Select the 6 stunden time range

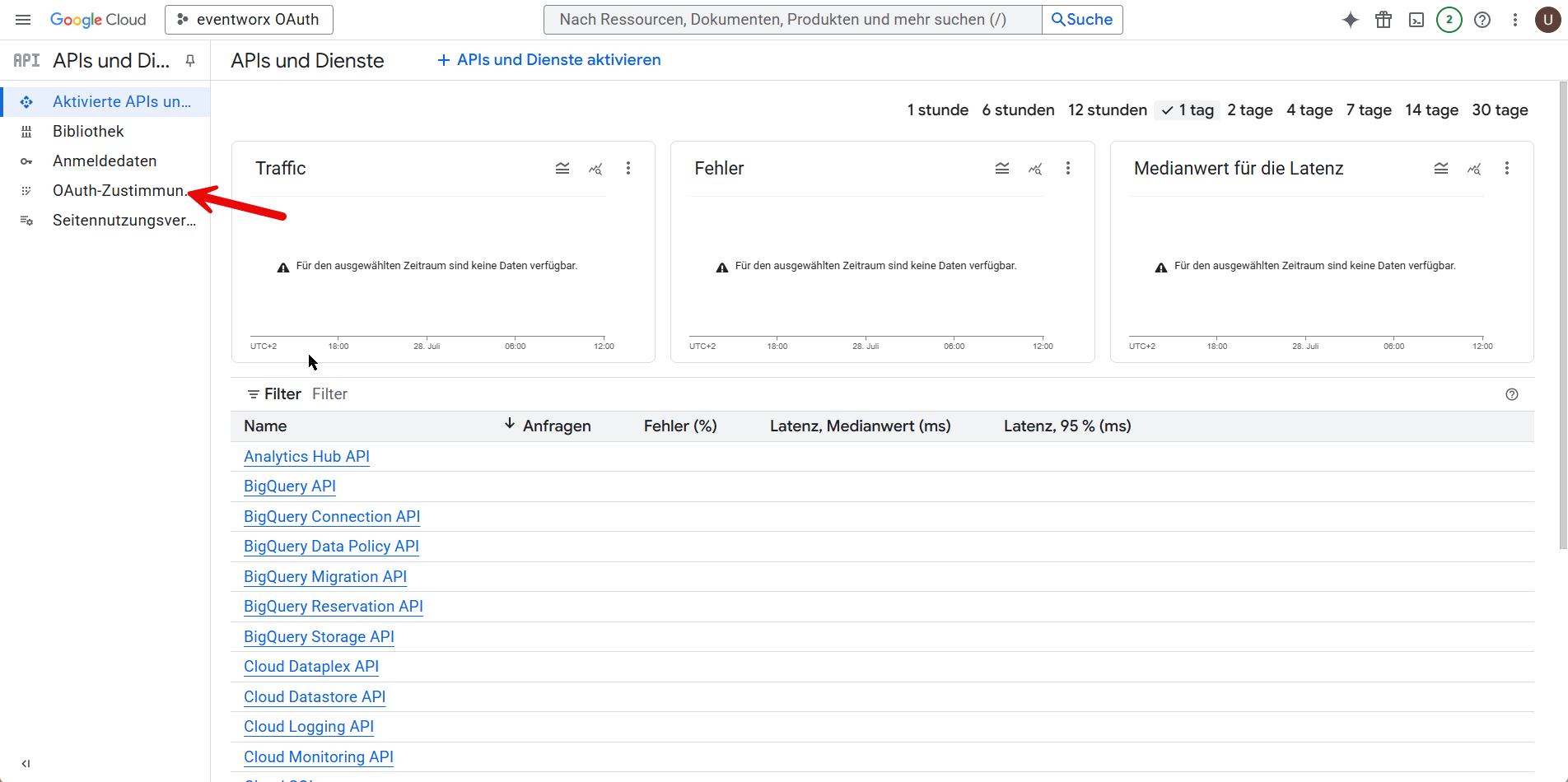(x=1018, y=110)
